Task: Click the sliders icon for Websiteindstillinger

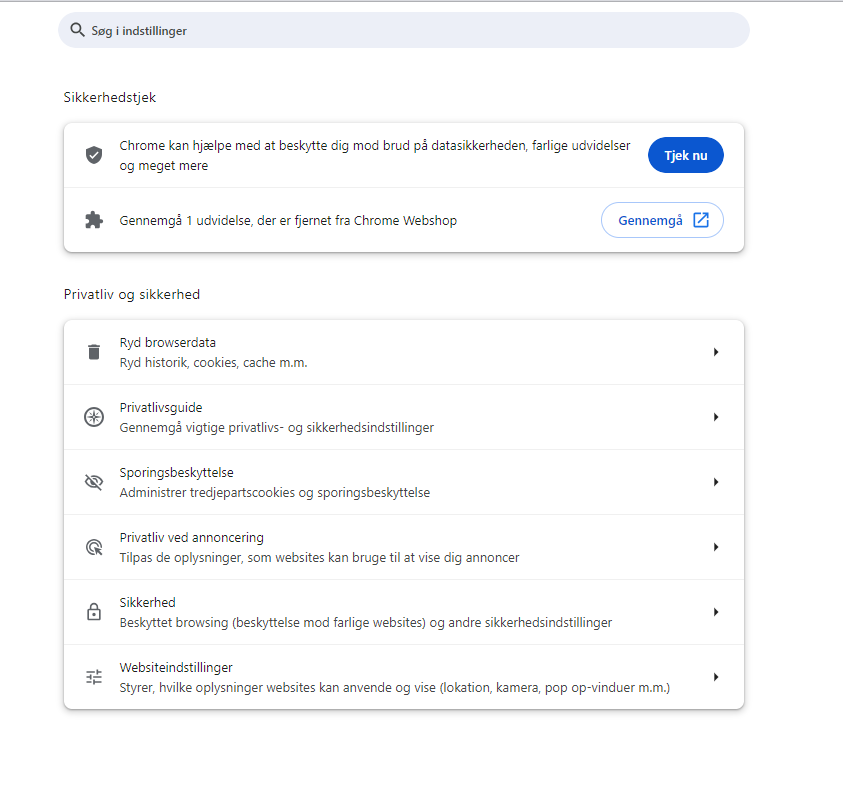Action: click(x=94, y=676)
